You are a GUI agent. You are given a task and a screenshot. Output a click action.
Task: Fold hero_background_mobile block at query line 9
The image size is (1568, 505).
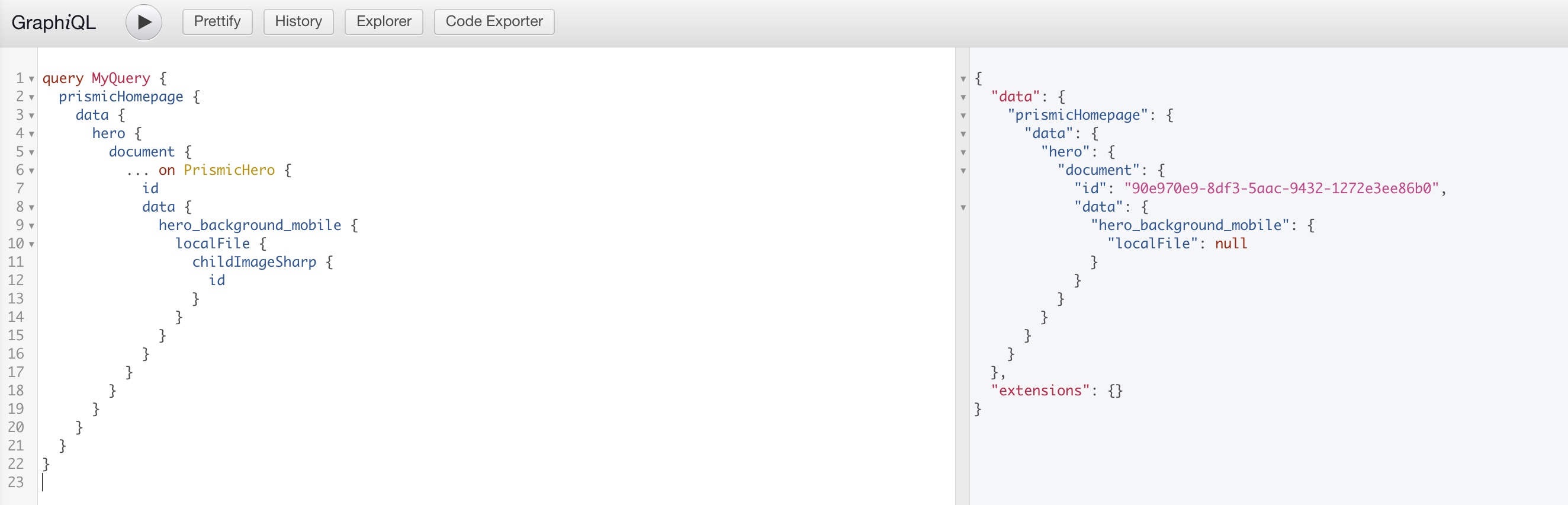pos(31,226)
